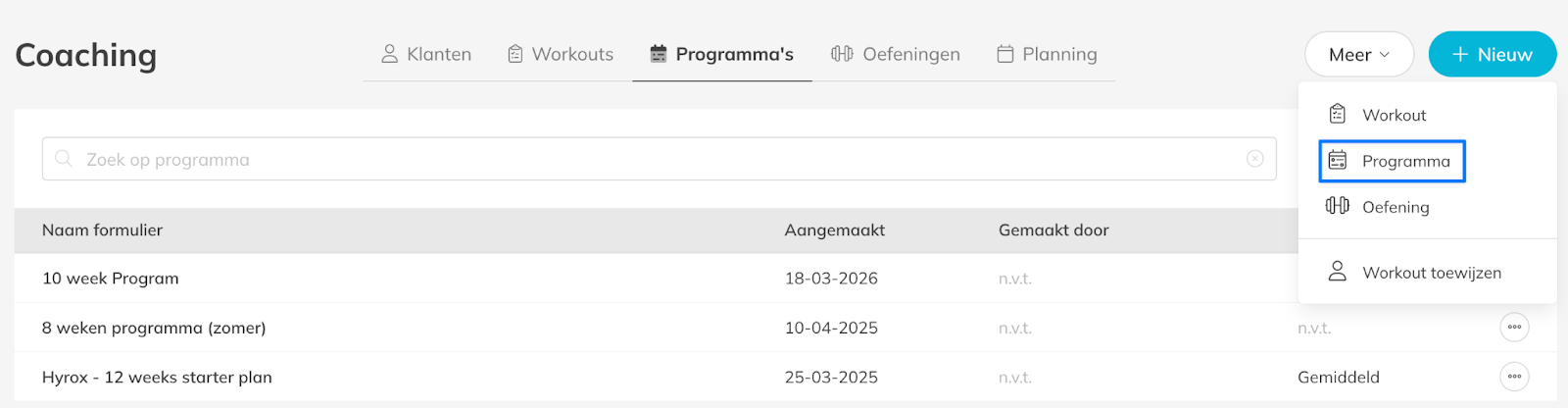
Task: Select Programma in the dropdown menu
Action: click(x=1405, y=162)
